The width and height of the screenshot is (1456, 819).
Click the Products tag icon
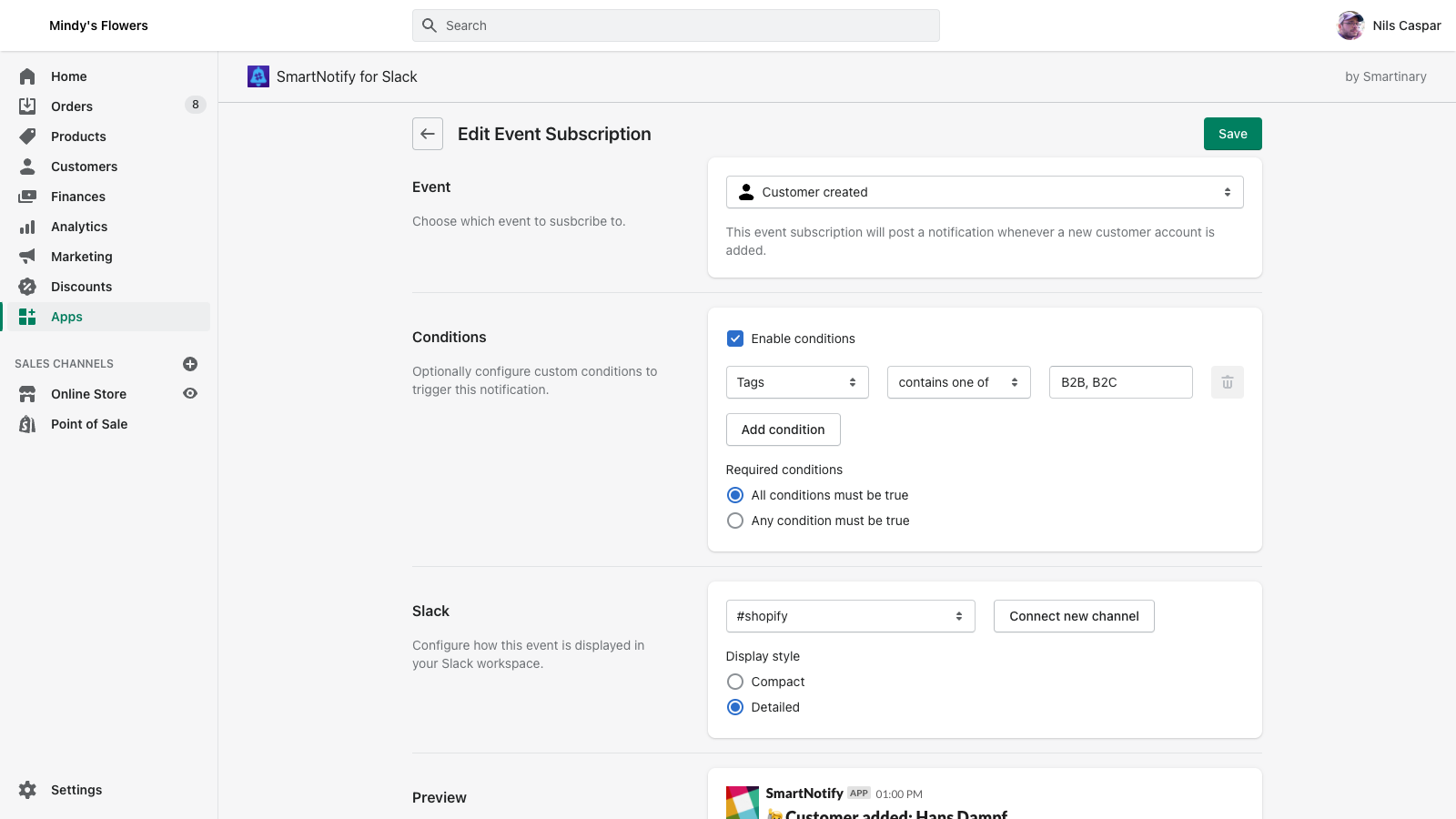click(27, 136)
